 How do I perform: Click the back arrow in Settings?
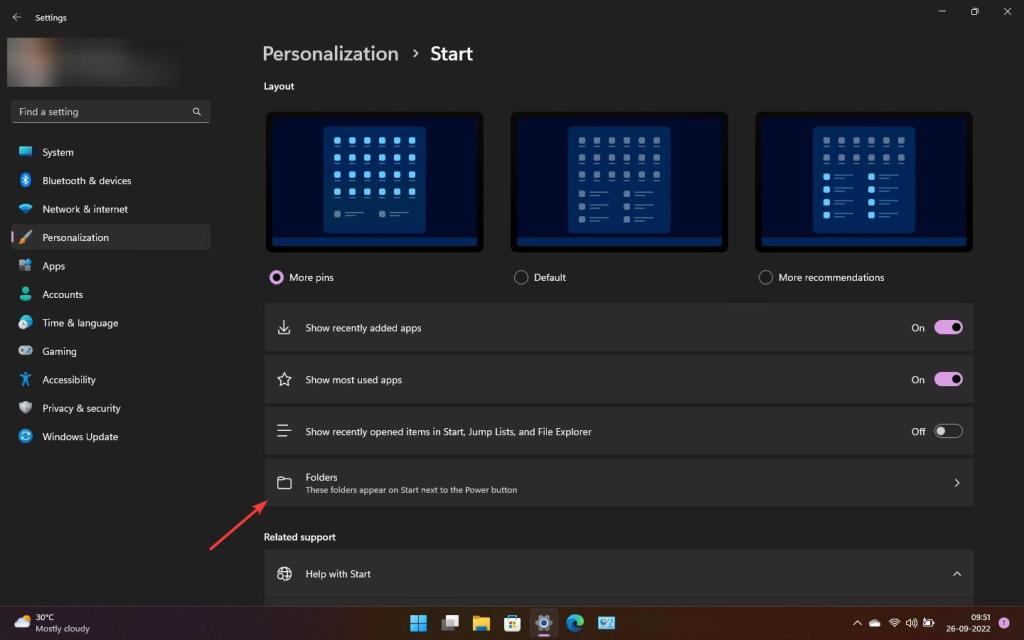point(16,17)
